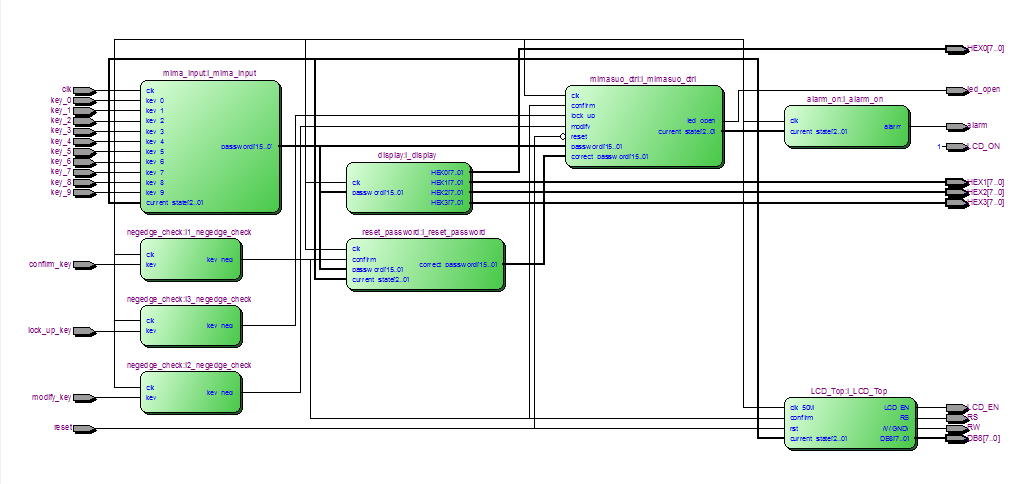Select the key_2 input pin
Viewport: 1032px width, 484px height.
84,121
